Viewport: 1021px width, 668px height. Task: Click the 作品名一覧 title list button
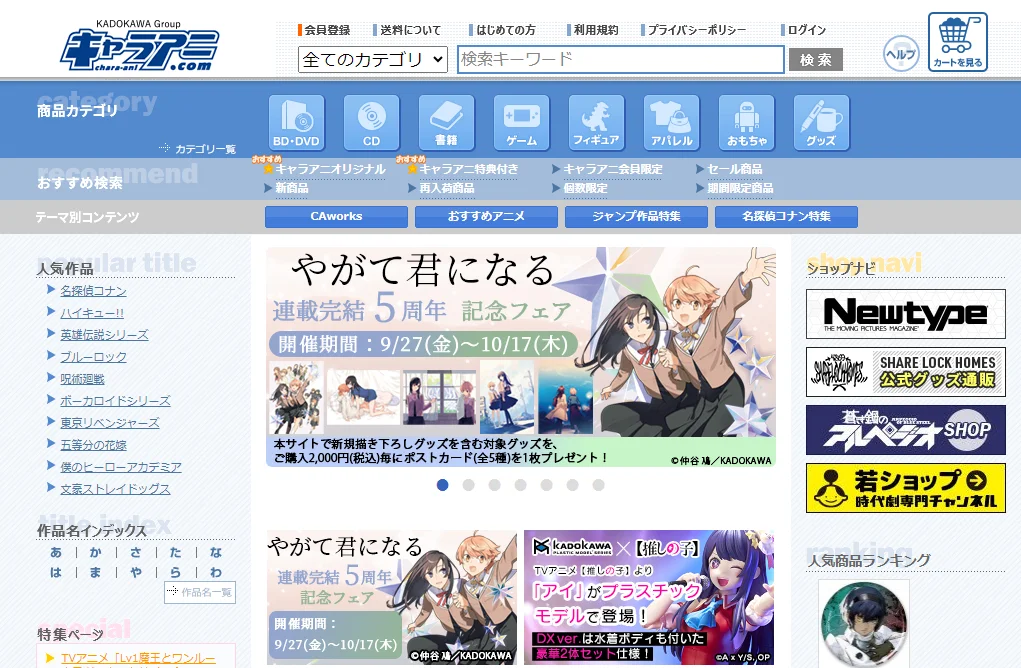coord(200,592)
